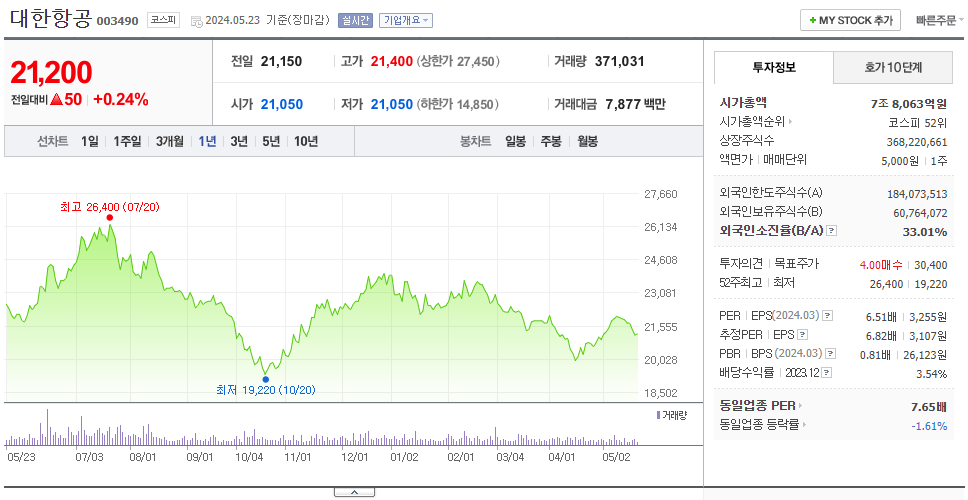Click the calendar clock icon before 2024.05.23
Image resolution: width=968 pixels, height=500 pixels.
point(196,21)
